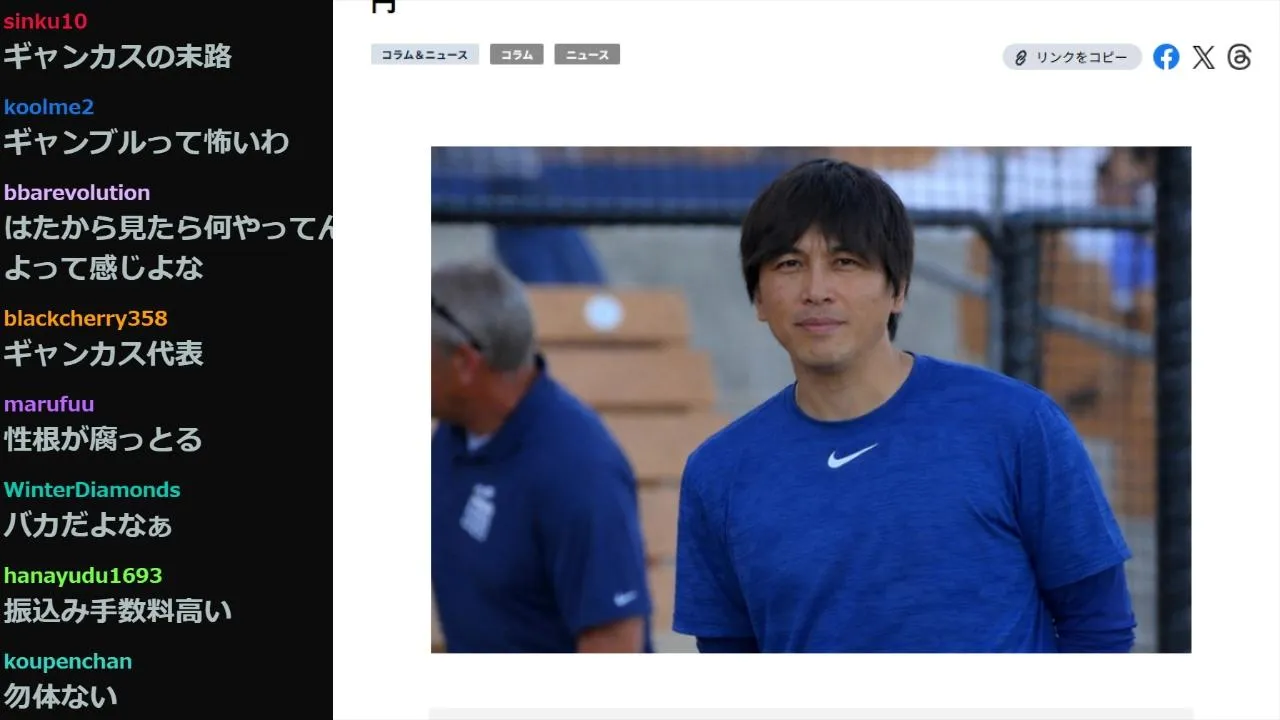The width and height of the screenshot is (1280, 720).
Task: Click the リンクをコピー button
Action: tap(1072, 57)
